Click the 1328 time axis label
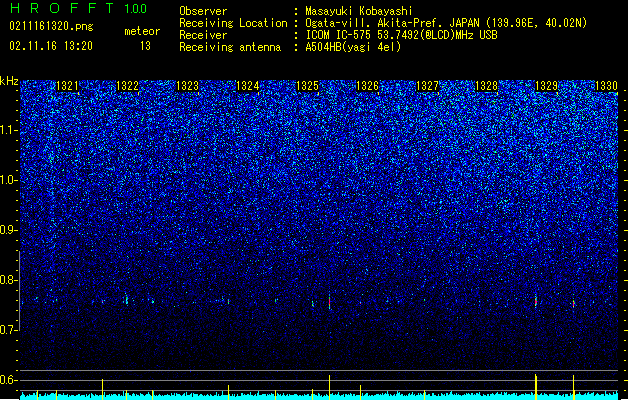 (x=487, y=86)
